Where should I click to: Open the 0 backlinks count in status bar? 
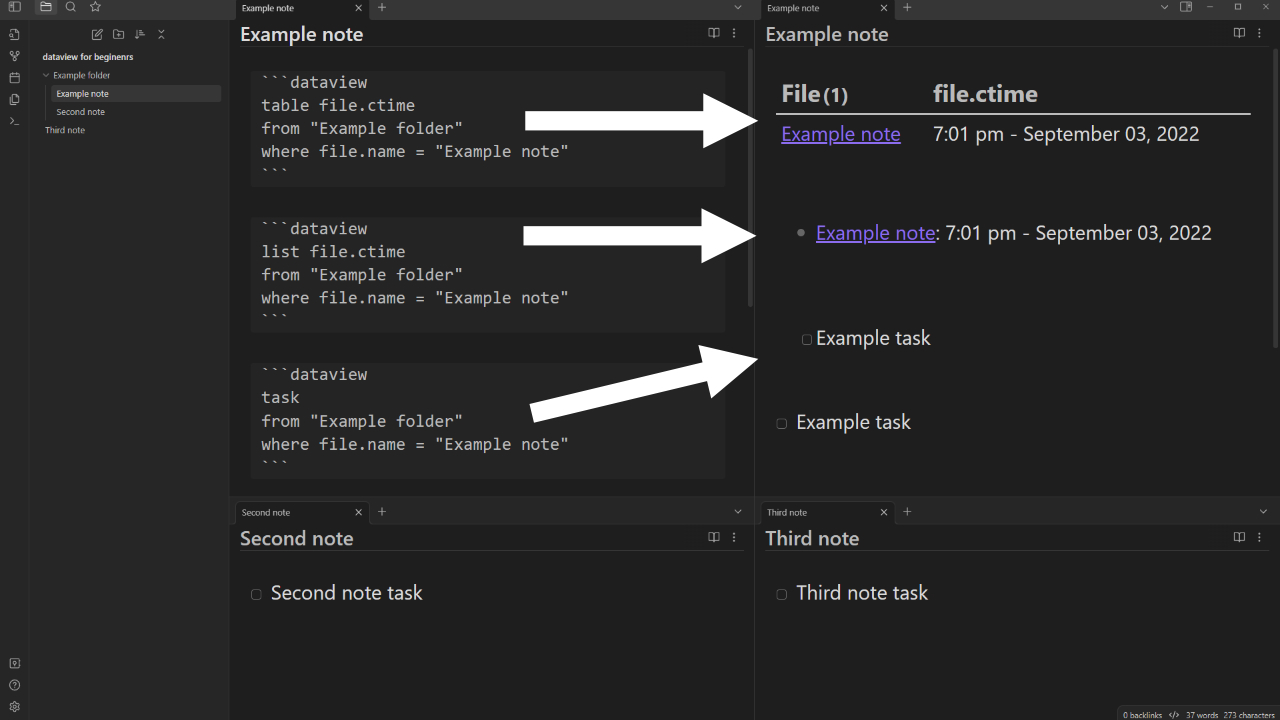(x=1142, y=714)
